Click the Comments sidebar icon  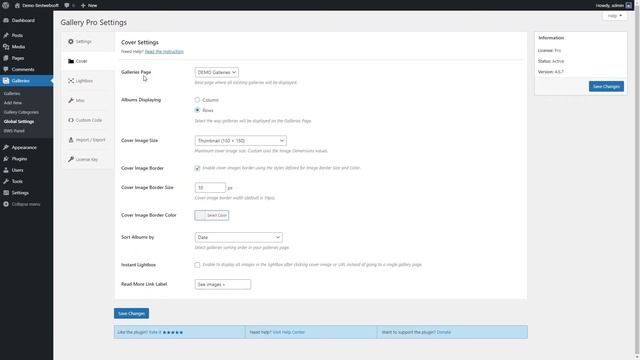6,69
